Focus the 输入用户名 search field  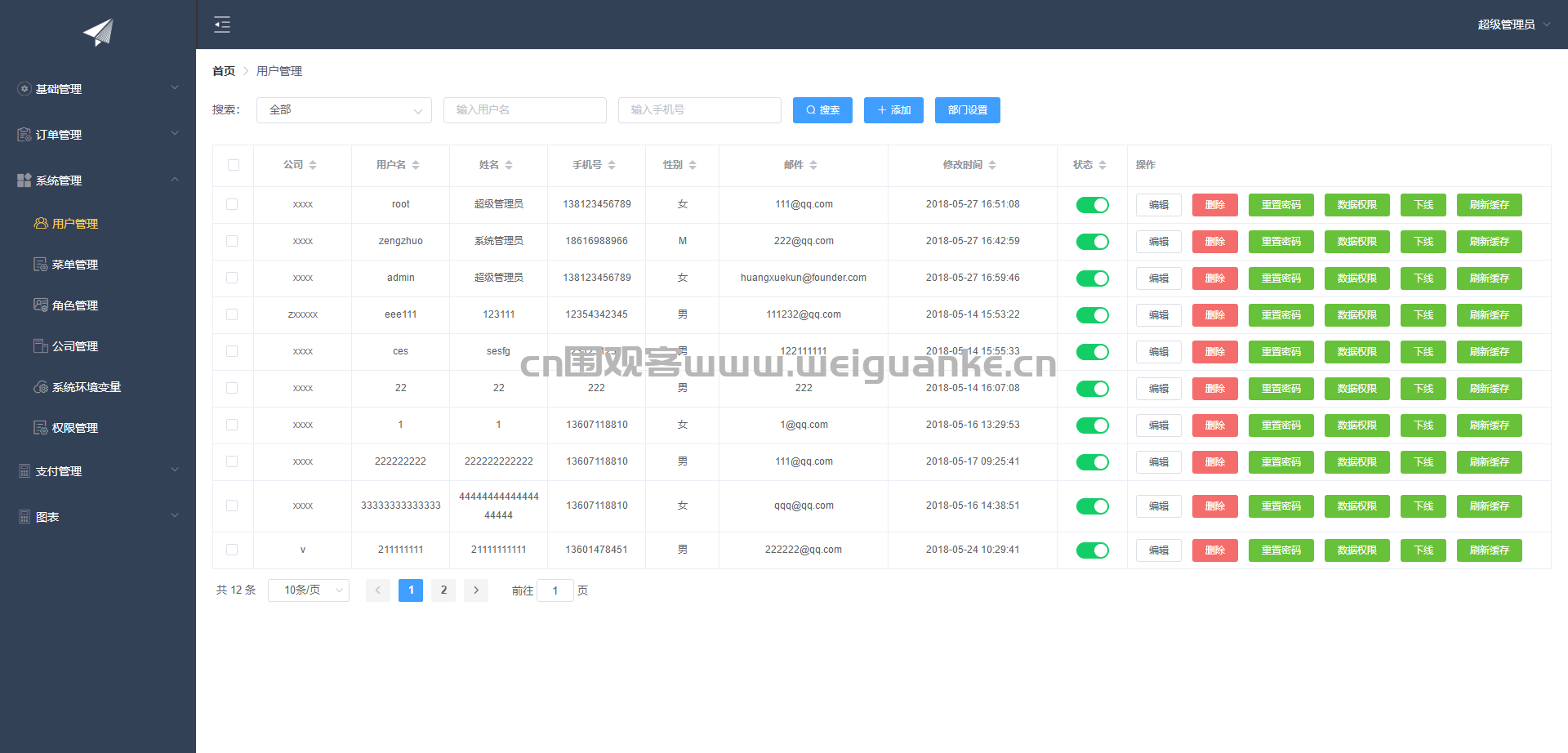click(x=525, y=110)
